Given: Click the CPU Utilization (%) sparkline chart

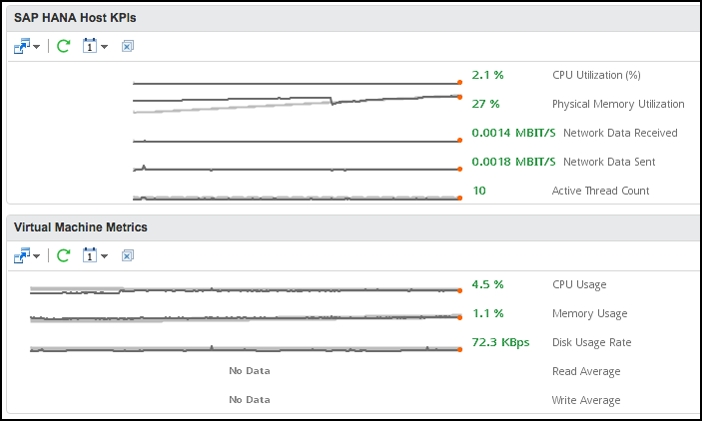Looking at the screenshot, I should tap(297, 83).
